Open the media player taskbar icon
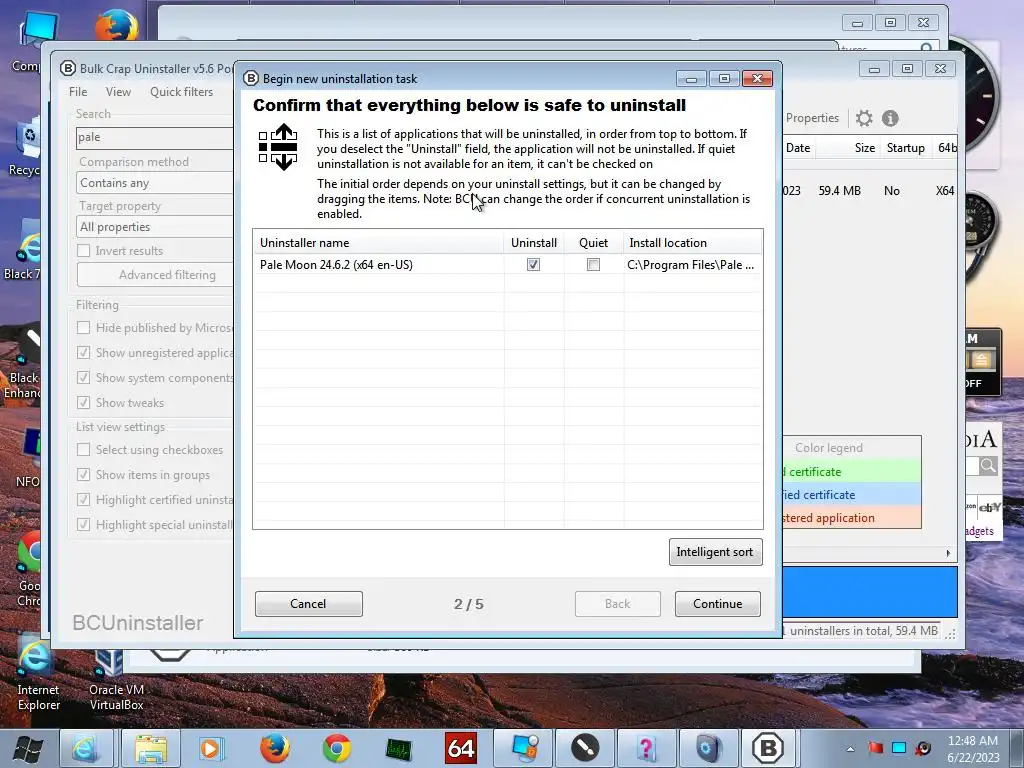The height and width of the screenshot is (768, 1024). [210, 748]
